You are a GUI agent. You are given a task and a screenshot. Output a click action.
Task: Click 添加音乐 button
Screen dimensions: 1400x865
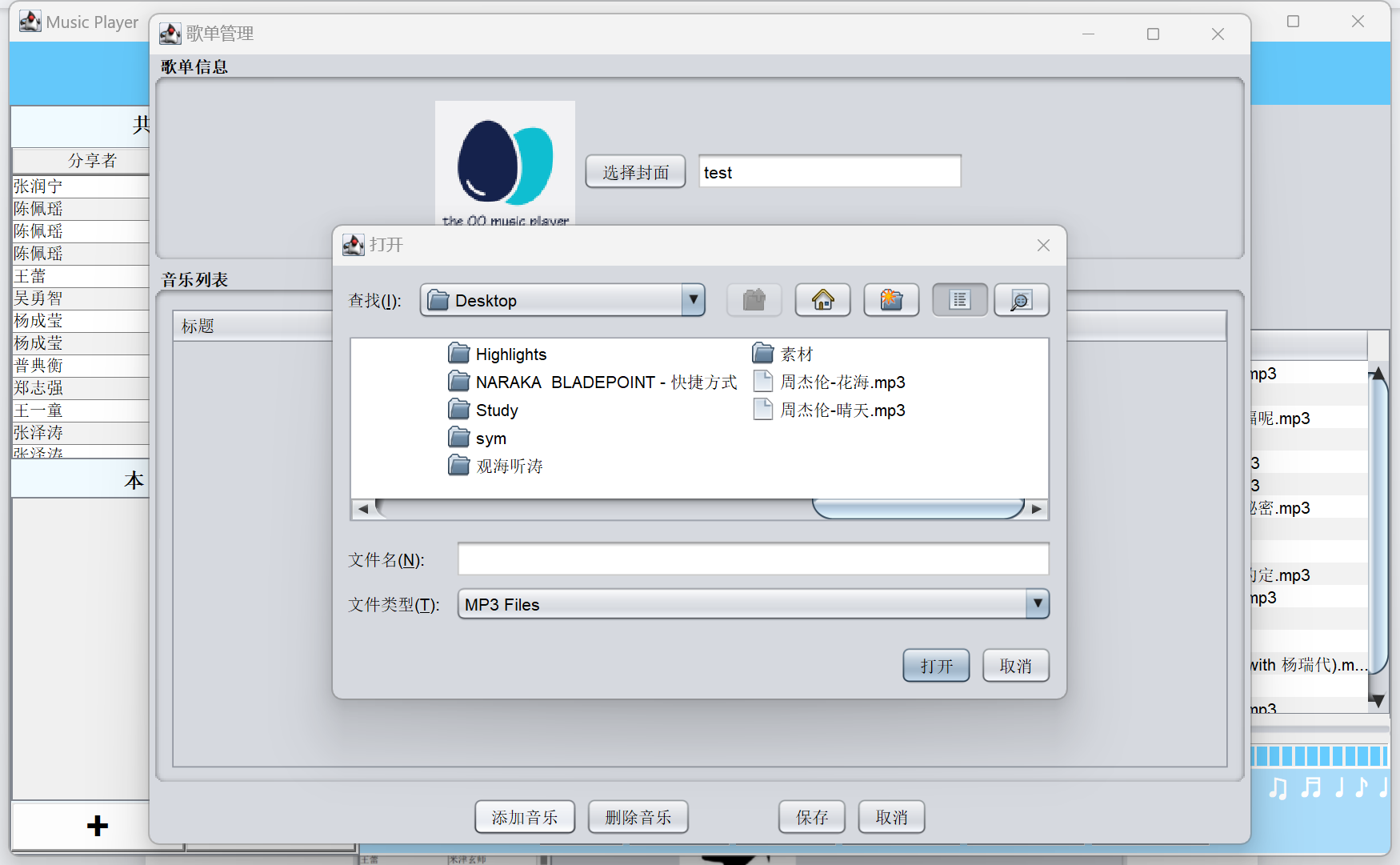click(x=524, y=817)
